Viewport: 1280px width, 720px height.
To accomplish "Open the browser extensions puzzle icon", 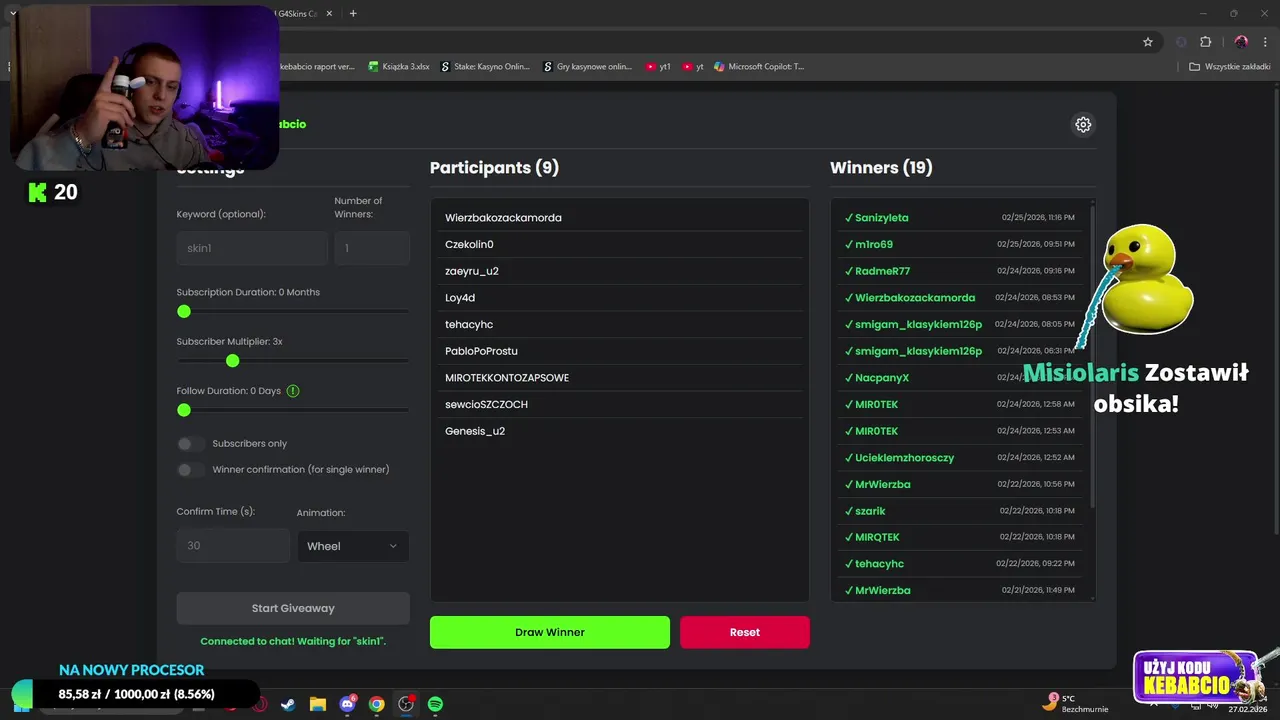I will tap(1205, 42).
